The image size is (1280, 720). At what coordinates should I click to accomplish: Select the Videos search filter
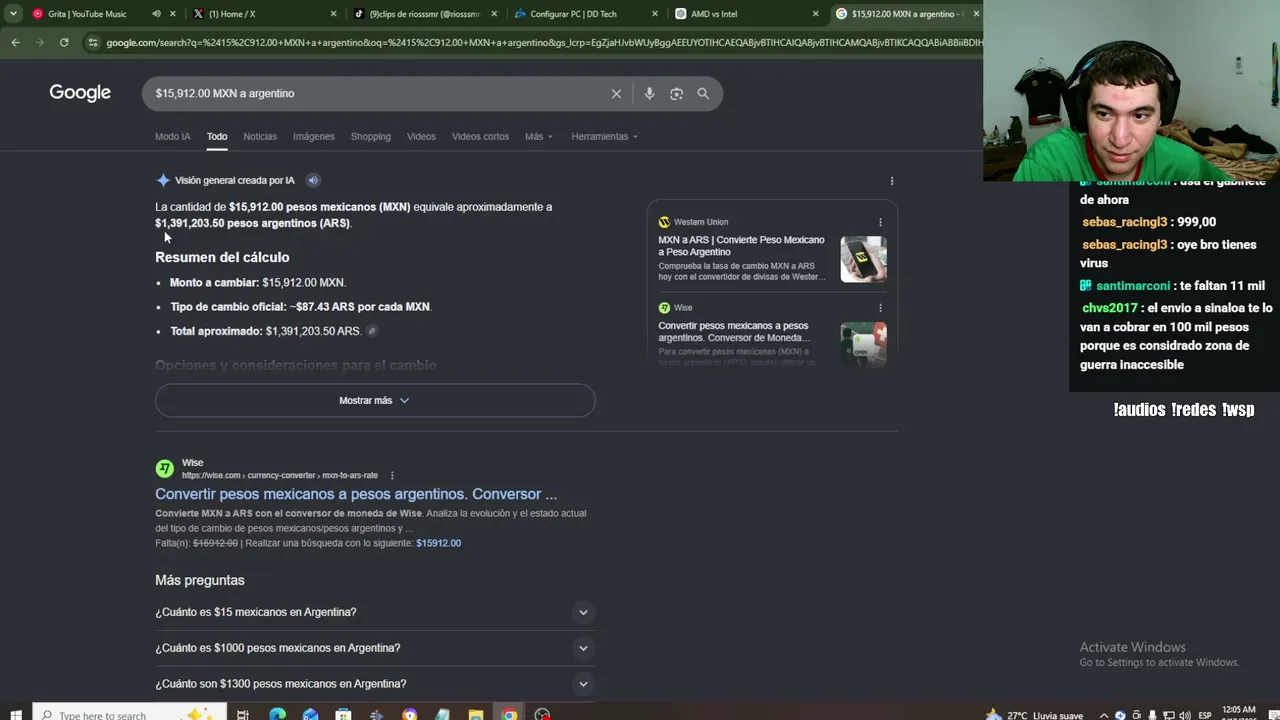tap(421, 136)
